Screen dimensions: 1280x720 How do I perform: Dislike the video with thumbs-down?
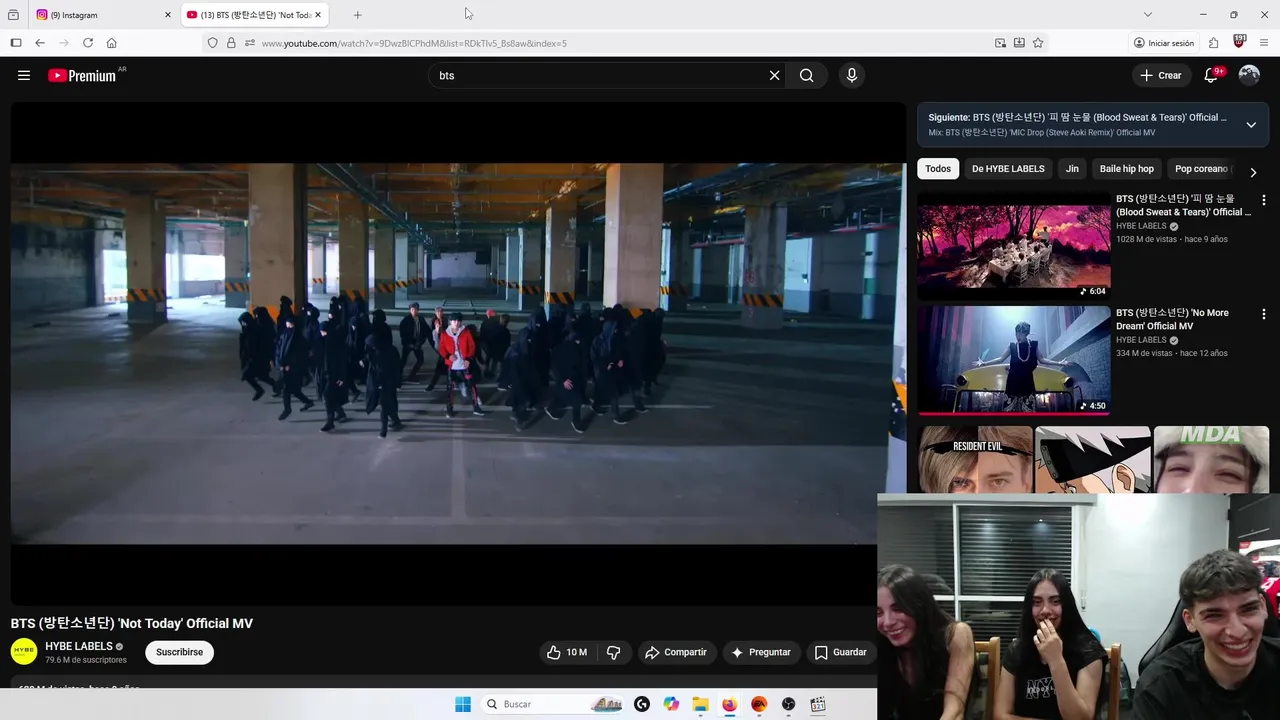click(614, 652)
